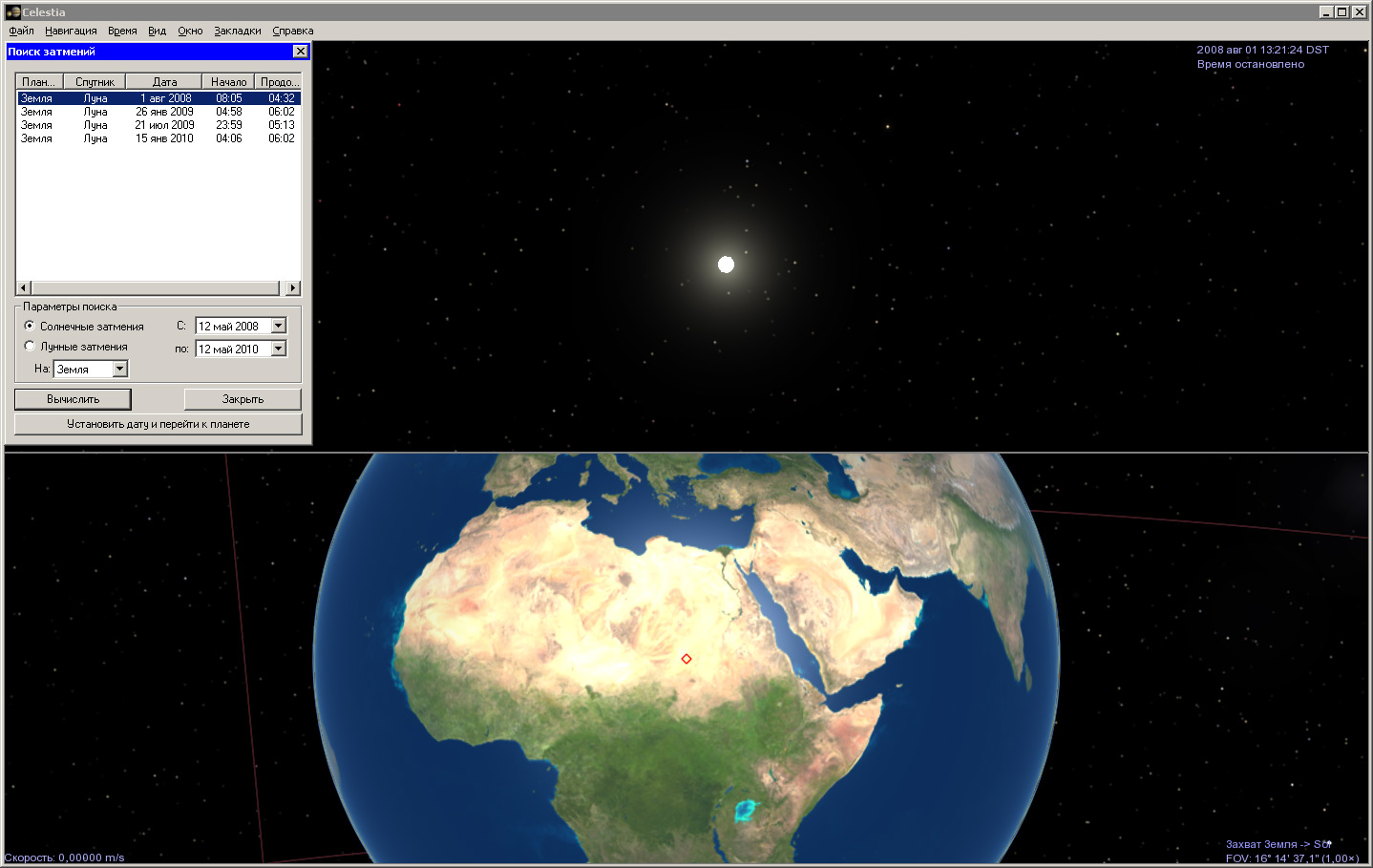Click the eclipse list's left scroll arrow

[x=24, y=287]
